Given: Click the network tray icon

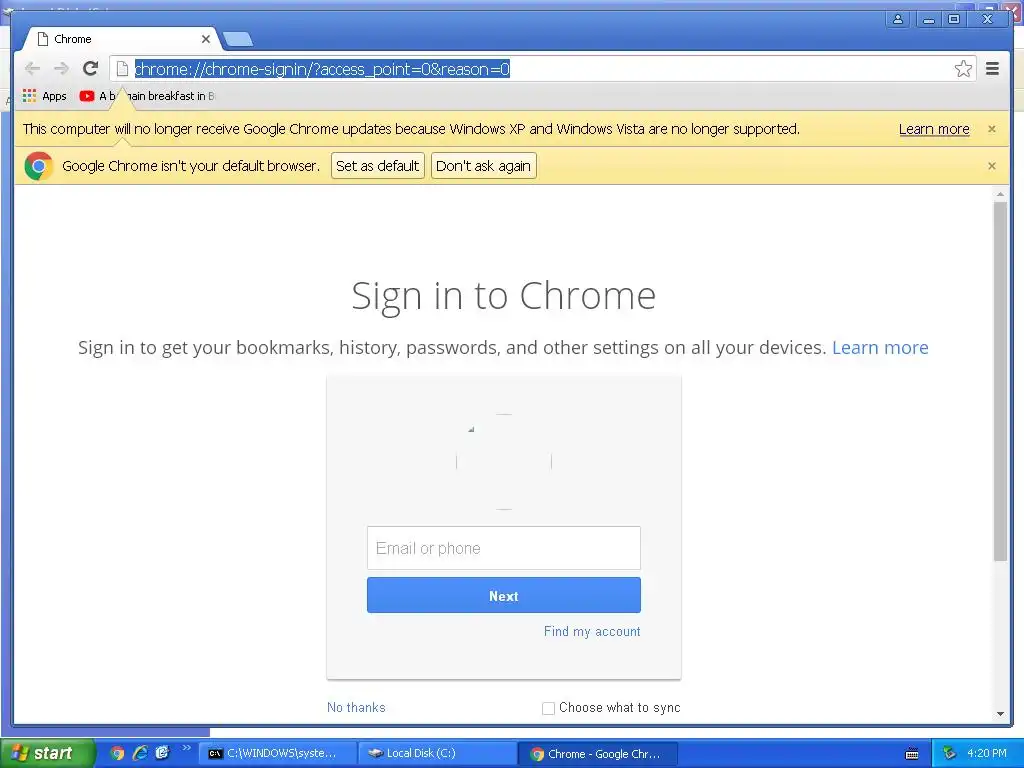Looking at the screenshot, I should [x=949, y=754].
